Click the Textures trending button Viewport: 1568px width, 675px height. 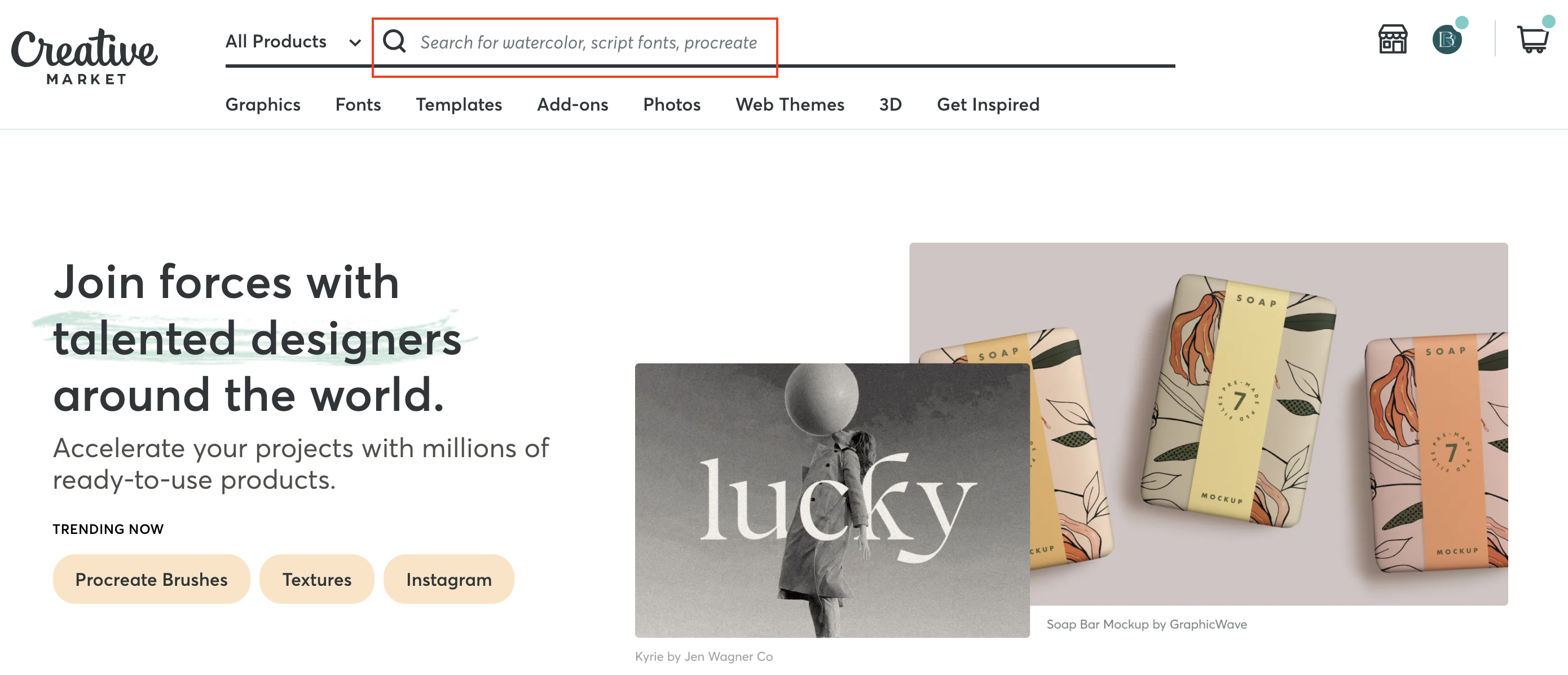[316, 578]
